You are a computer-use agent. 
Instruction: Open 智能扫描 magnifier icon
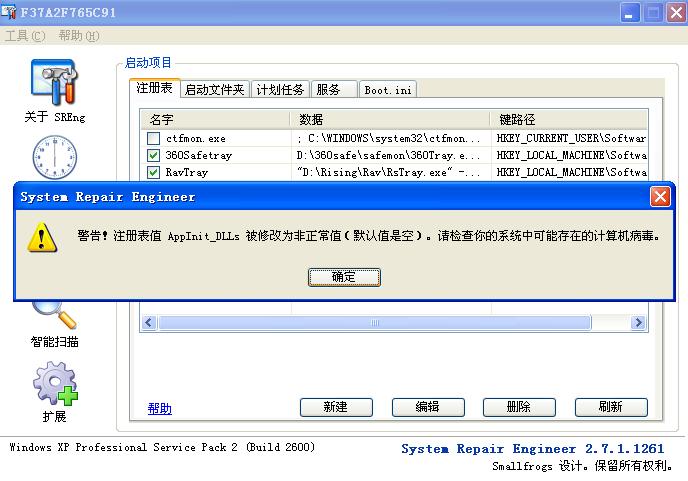pos(55,314)
